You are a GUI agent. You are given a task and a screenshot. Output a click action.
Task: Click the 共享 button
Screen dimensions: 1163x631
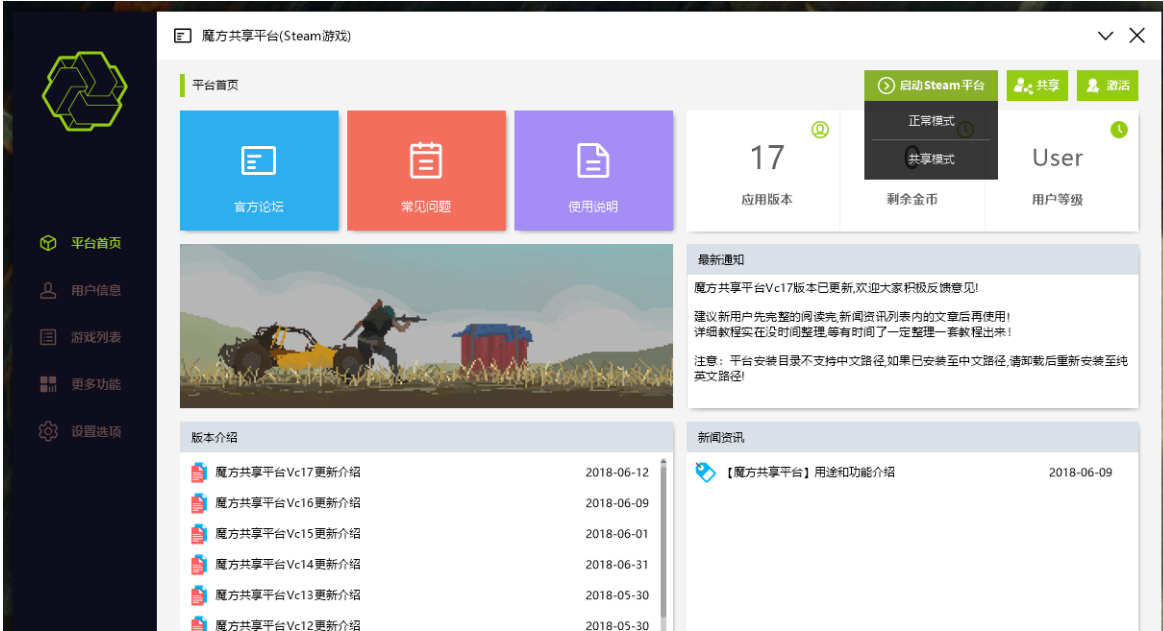click(x=1037, y=85)
